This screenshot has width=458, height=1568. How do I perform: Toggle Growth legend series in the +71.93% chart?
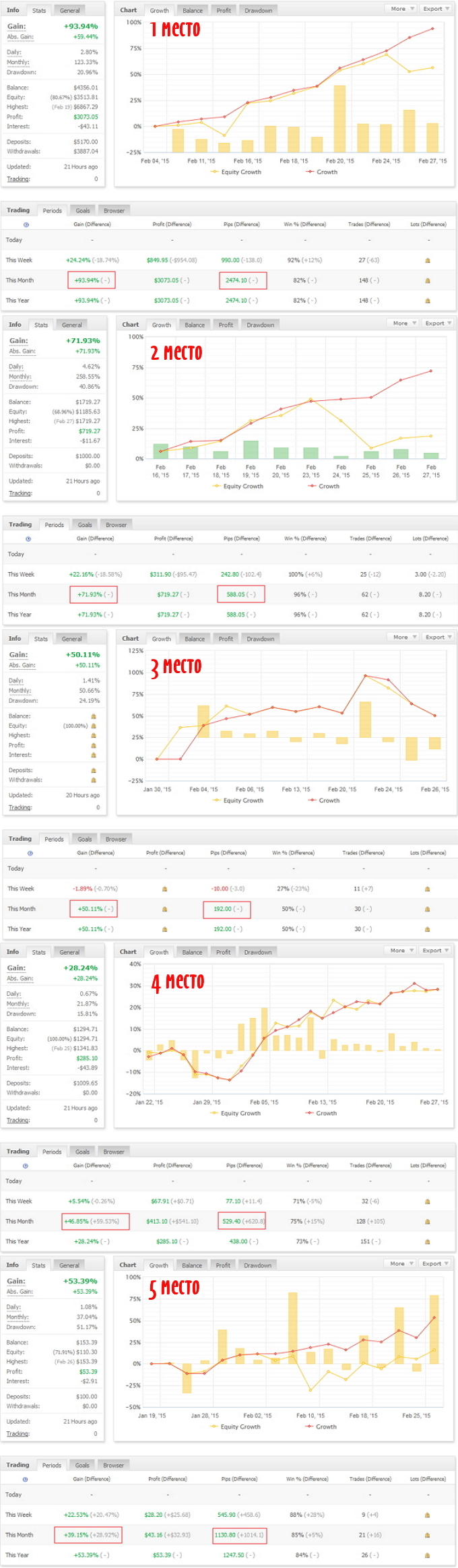pos(324,487)
